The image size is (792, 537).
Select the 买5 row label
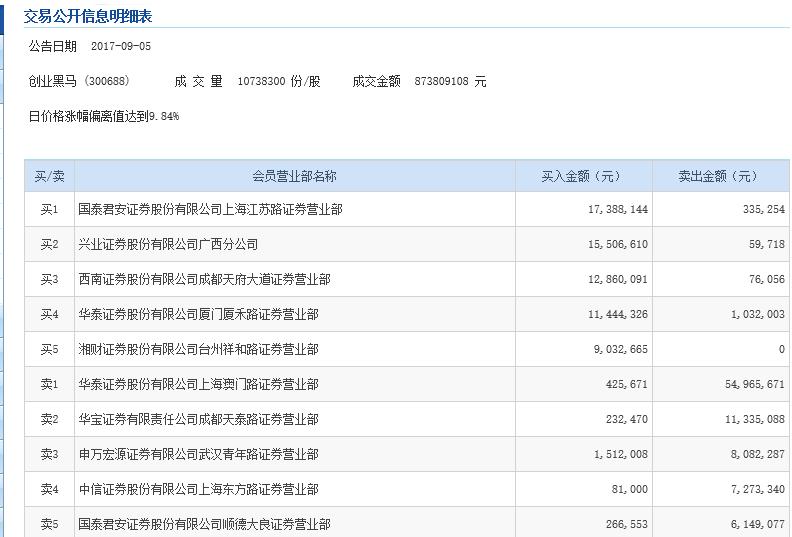[x=50, y=349]
